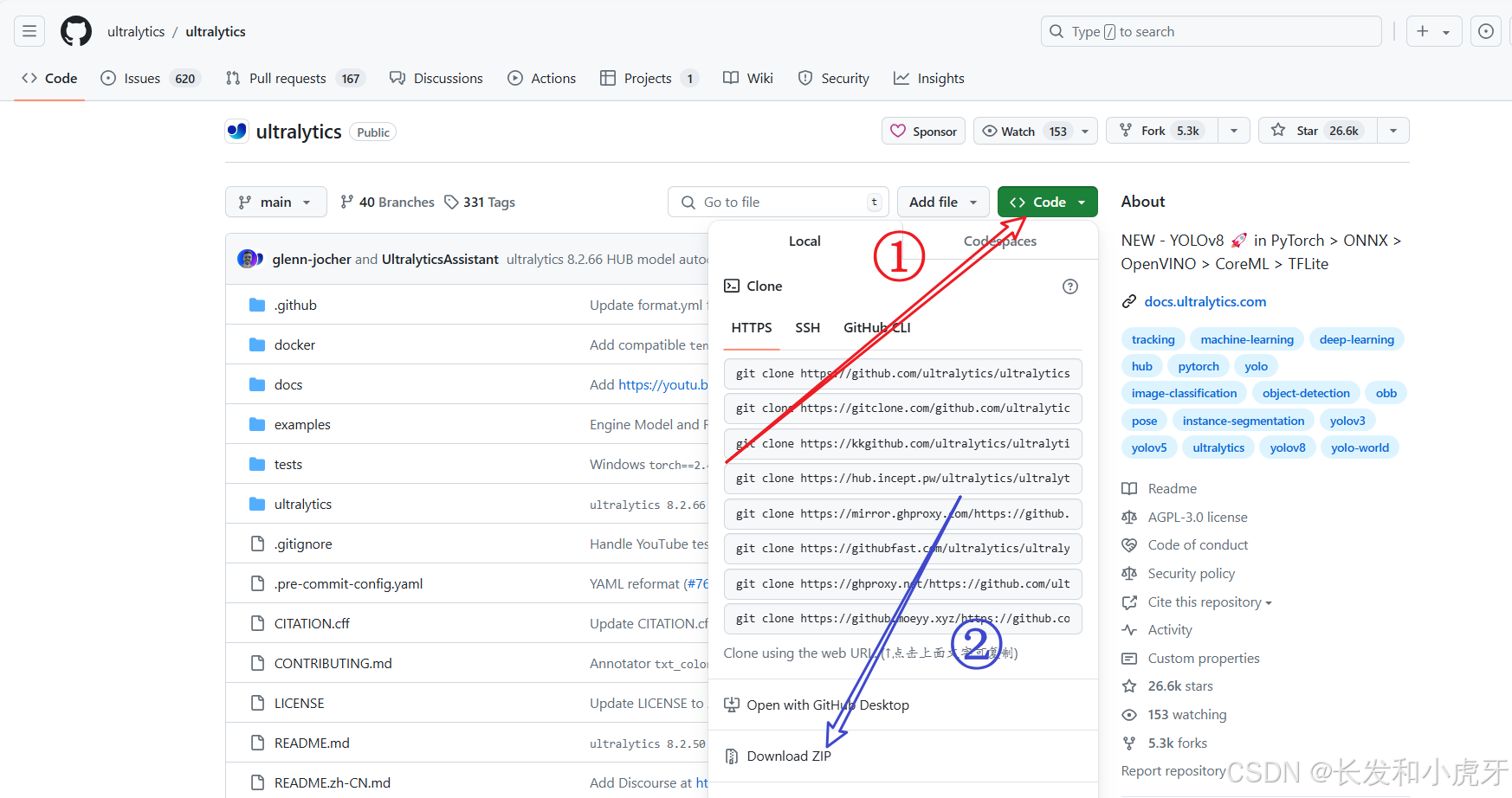This screenshot has height=798, width=1512.
Task: Click the mirror.ghproxy clone URL field
Action: click(903, 513)
